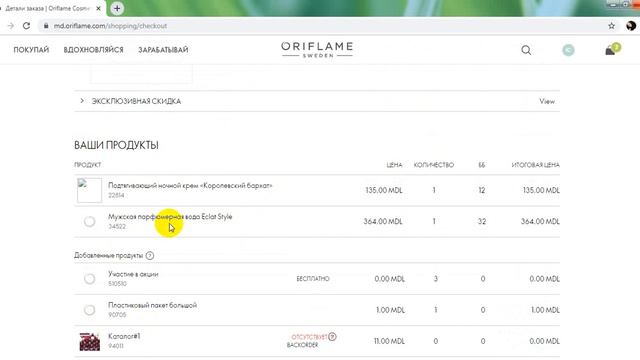Click View on Эксклюзивная скидка row
The height and width of the screenshot is (360, 640).
tap(547, 101)
